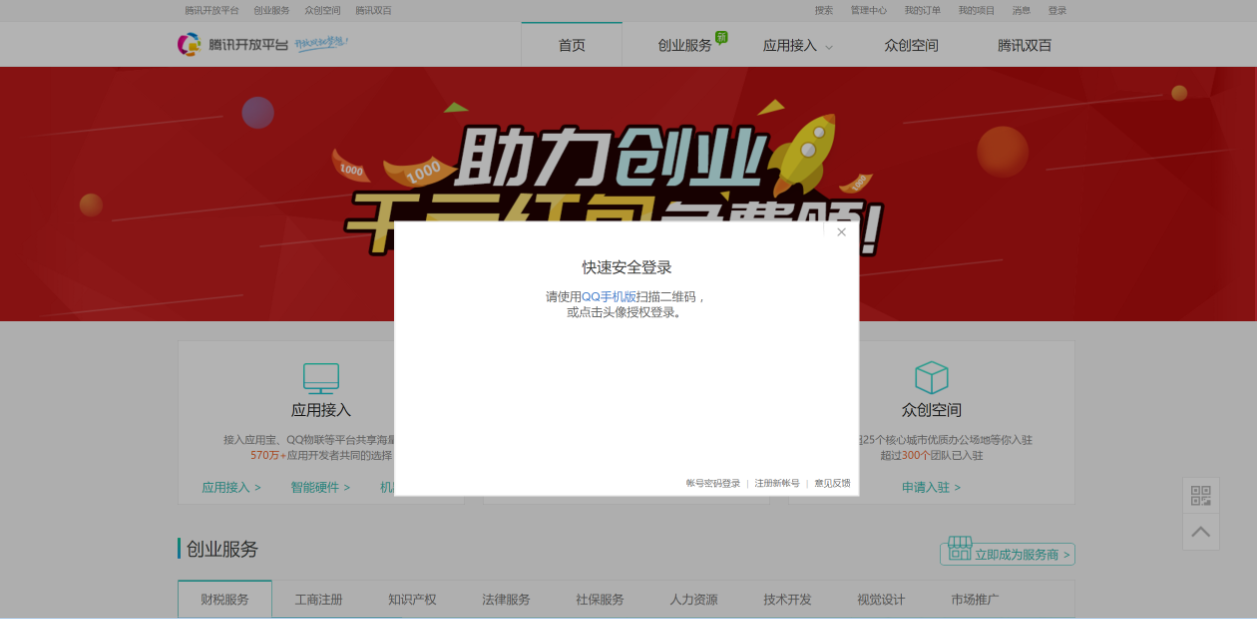
Task: Click 创业服务 in top utility bar
Action: tap(272, 10)
